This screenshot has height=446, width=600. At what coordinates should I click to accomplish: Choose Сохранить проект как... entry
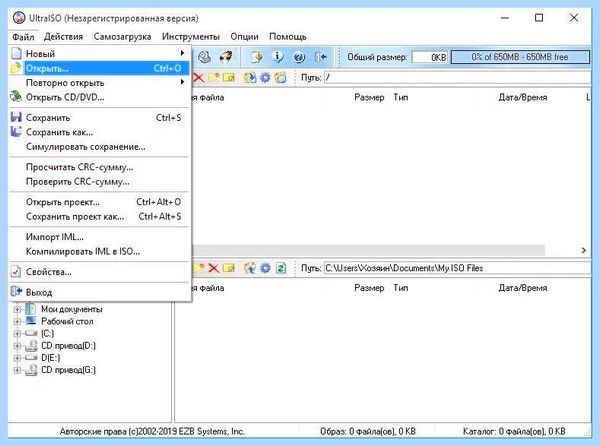(x=99, y=216)
